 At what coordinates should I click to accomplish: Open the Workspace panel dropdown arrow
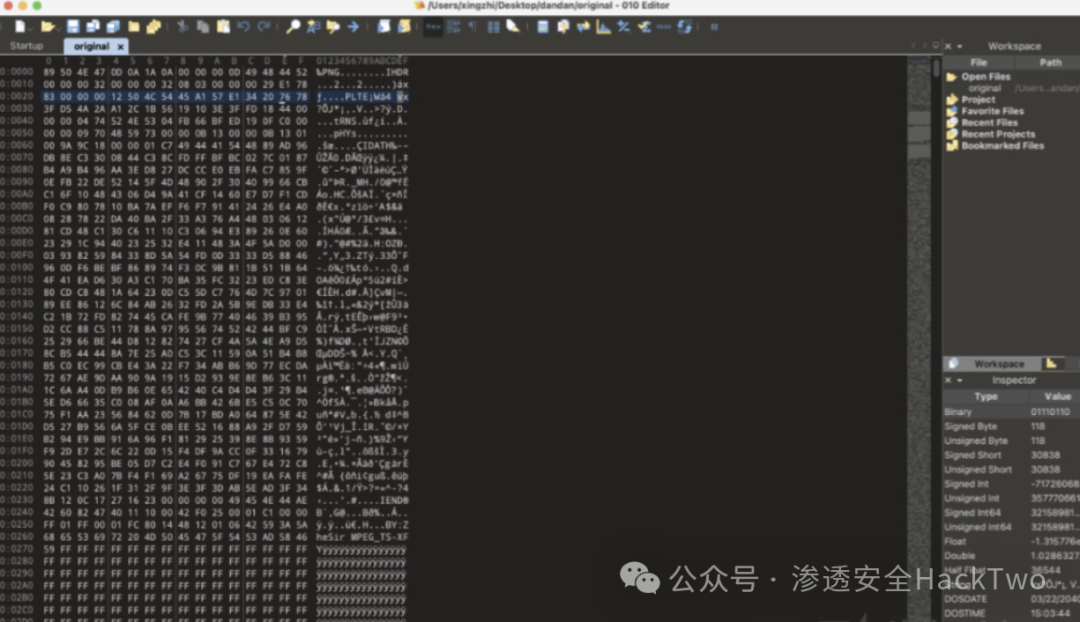point(959,47)
